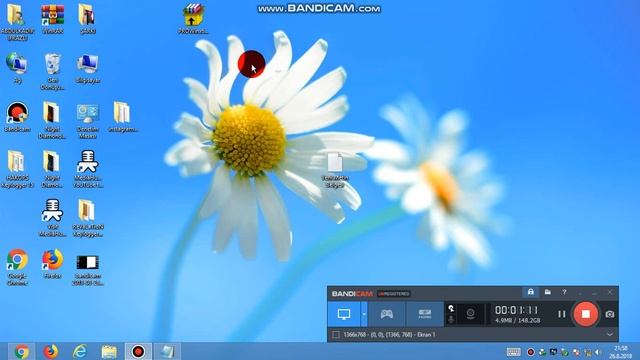The width and height of the screenshot is (640, 360).
Task: Pause the Bandicam recording
Action: pos(562,314)
